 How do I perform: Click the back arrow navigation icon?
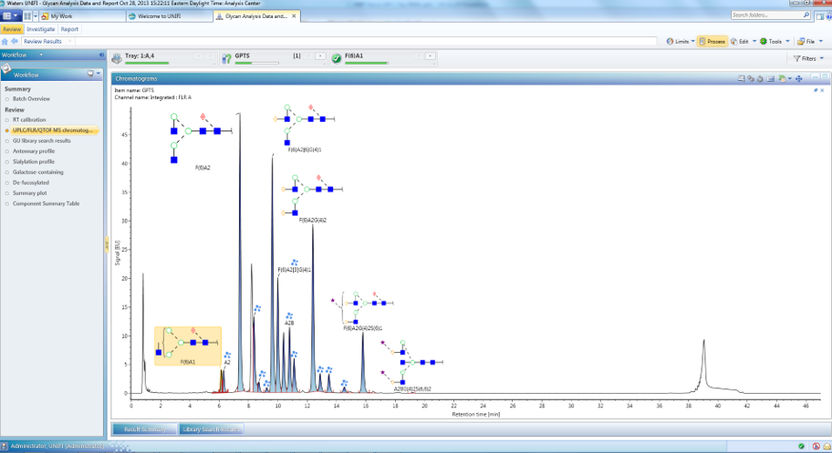click(14, 41)
